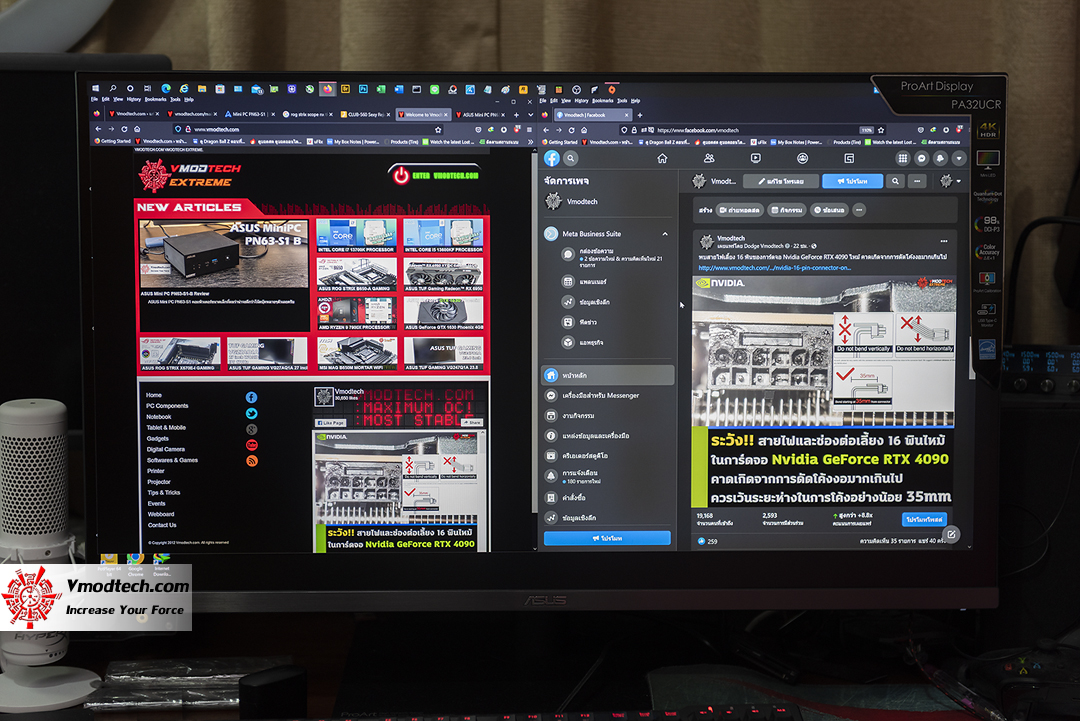Reload the Facebook page
Viewport: 1080px width, 721px height.
[571, 129]
